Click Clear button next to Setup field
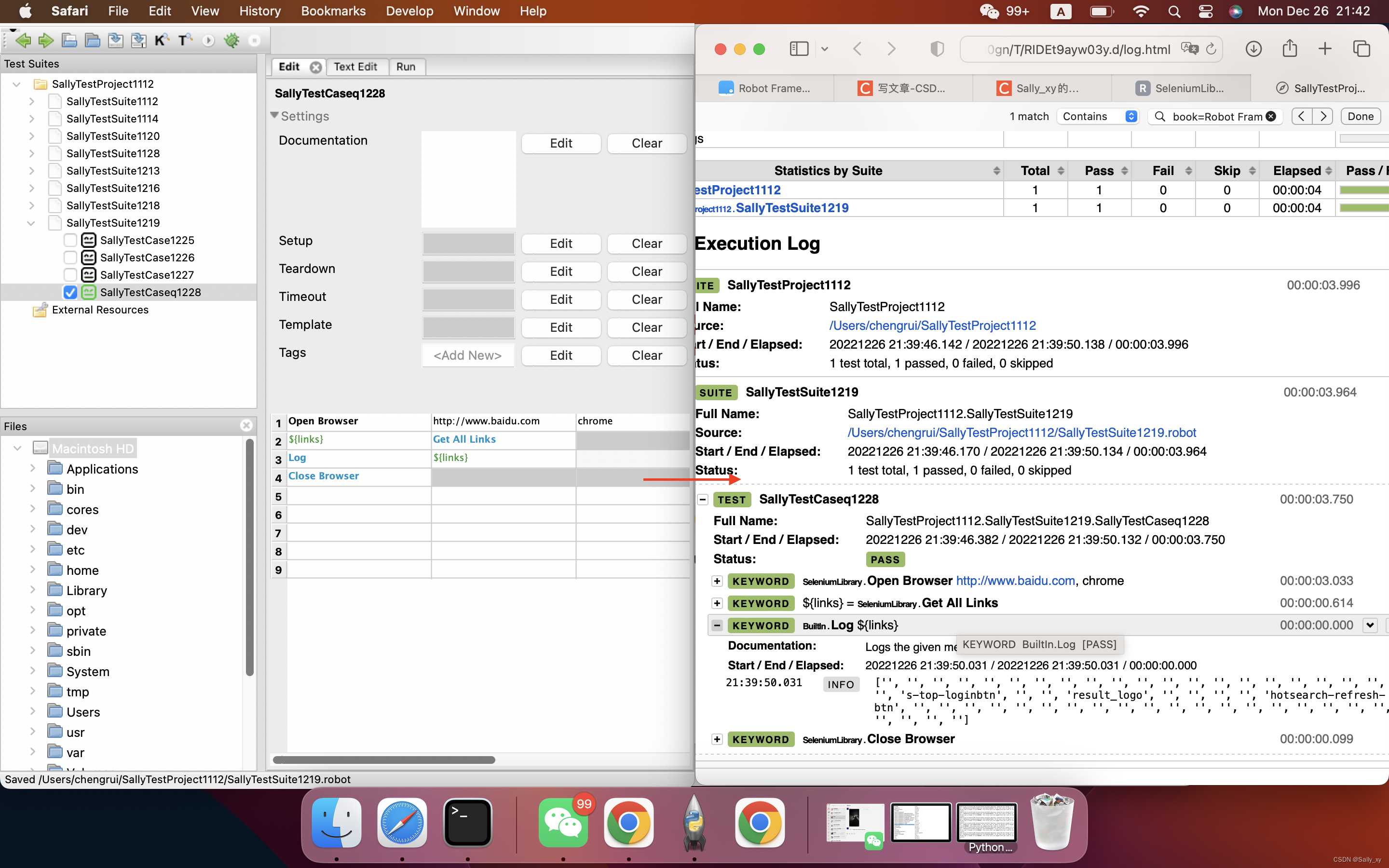This screenshot has height=868, width=1389. (647, 243)
